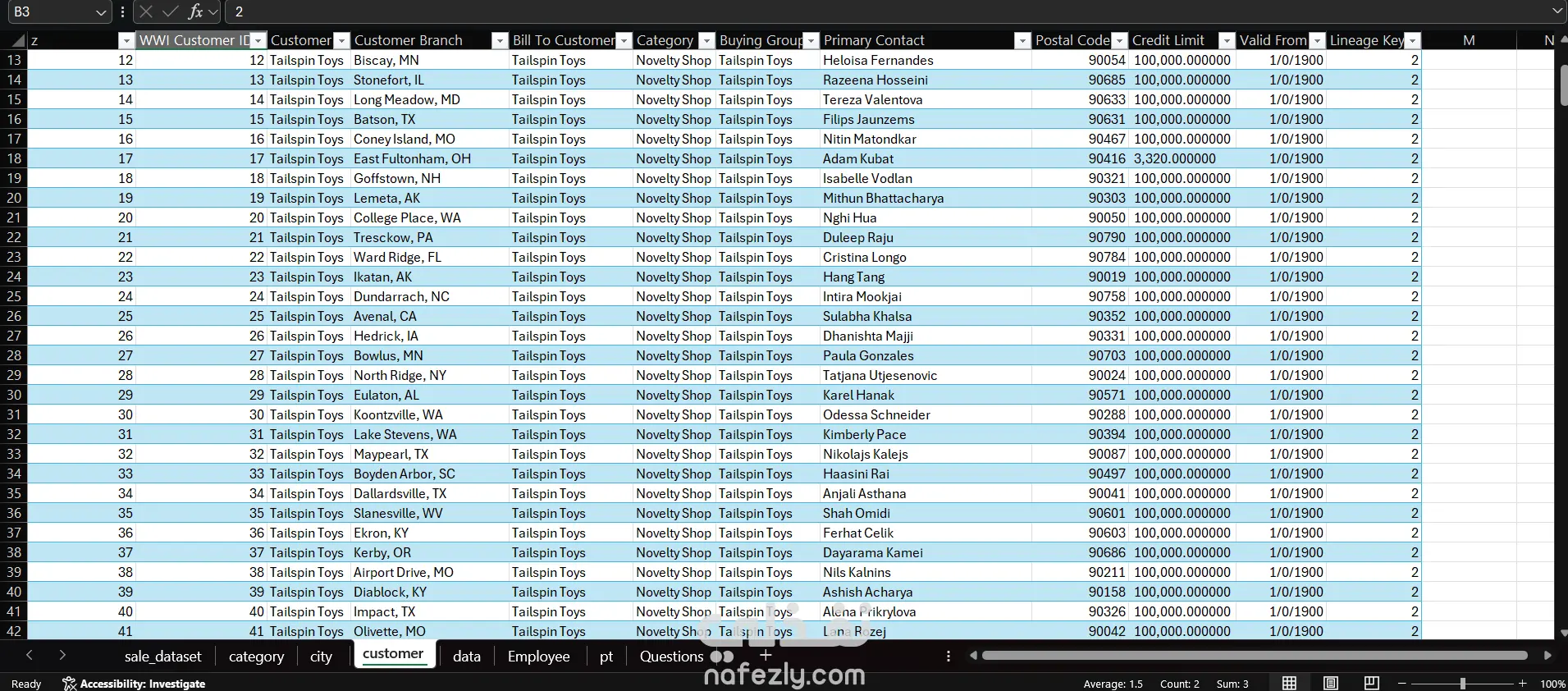Open filter dropdown for Buying Group

click(x=811, y=40)
